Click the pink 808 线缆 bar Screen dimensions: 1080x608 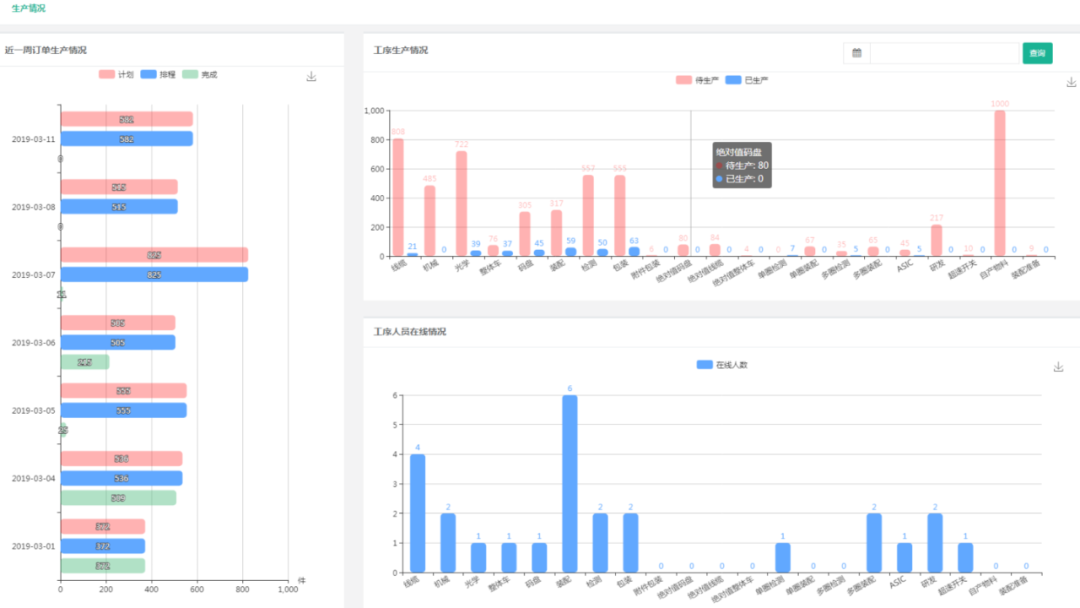tap(398, 198)
